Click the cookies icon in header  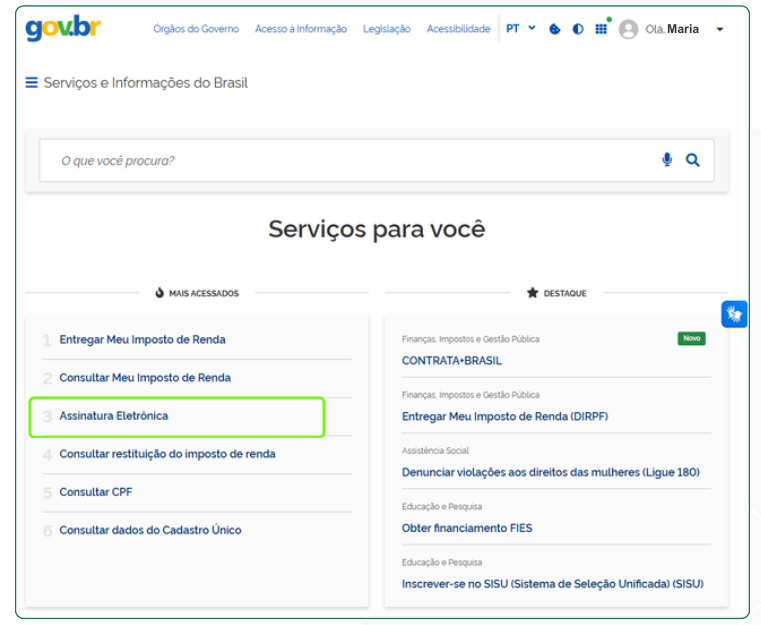(555, 29)
